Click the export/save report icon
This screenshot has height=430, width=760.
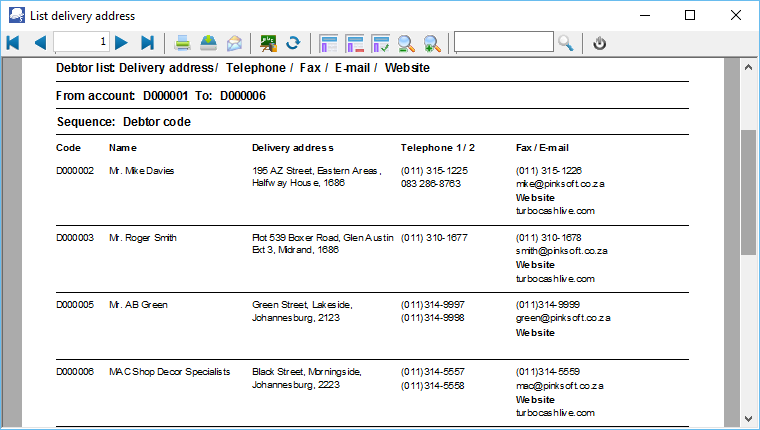coord(208,42)
